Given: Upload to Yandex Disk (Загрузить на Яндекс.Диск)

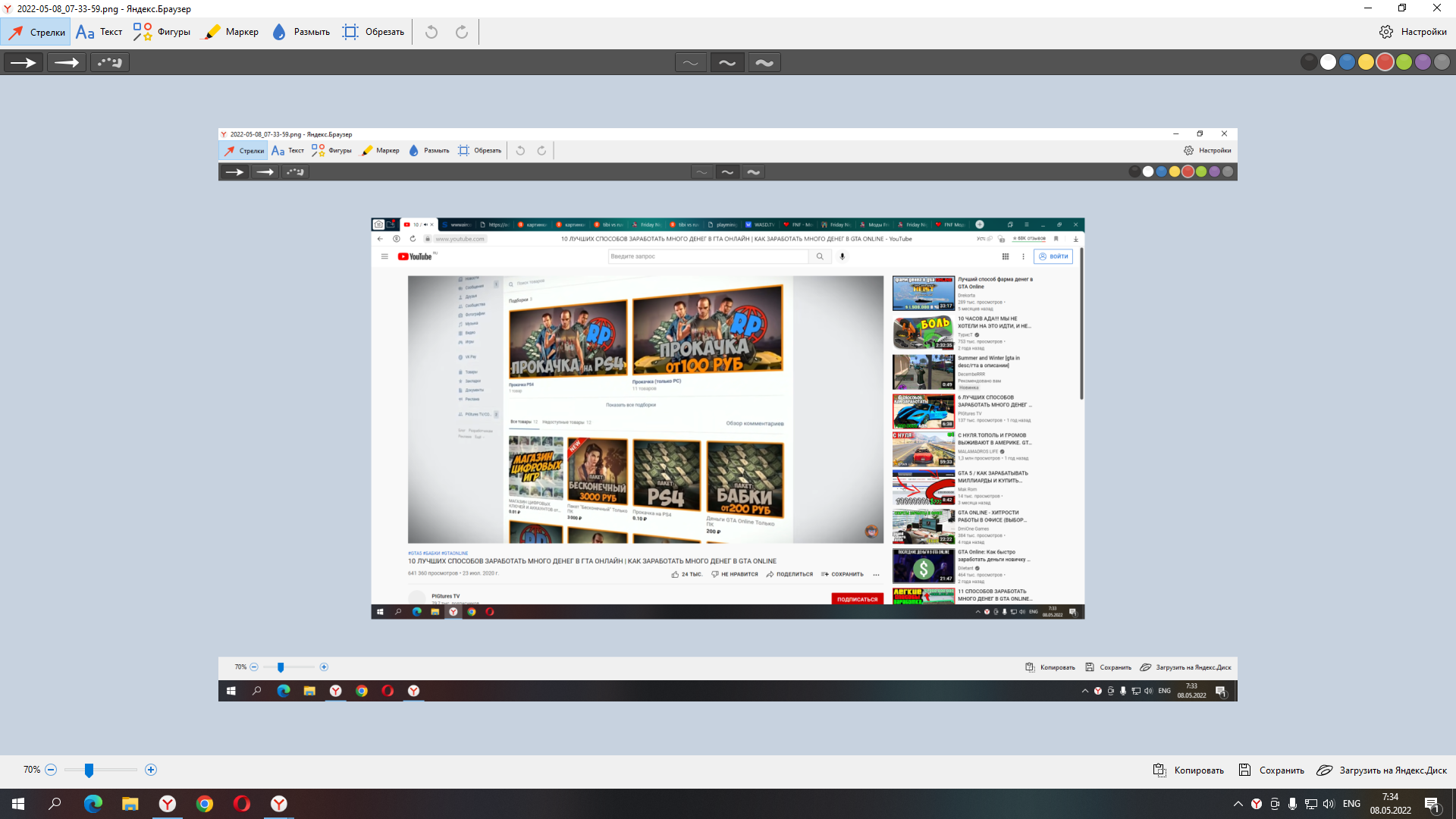Looking at the screenshot, I should coord(1382,770).
